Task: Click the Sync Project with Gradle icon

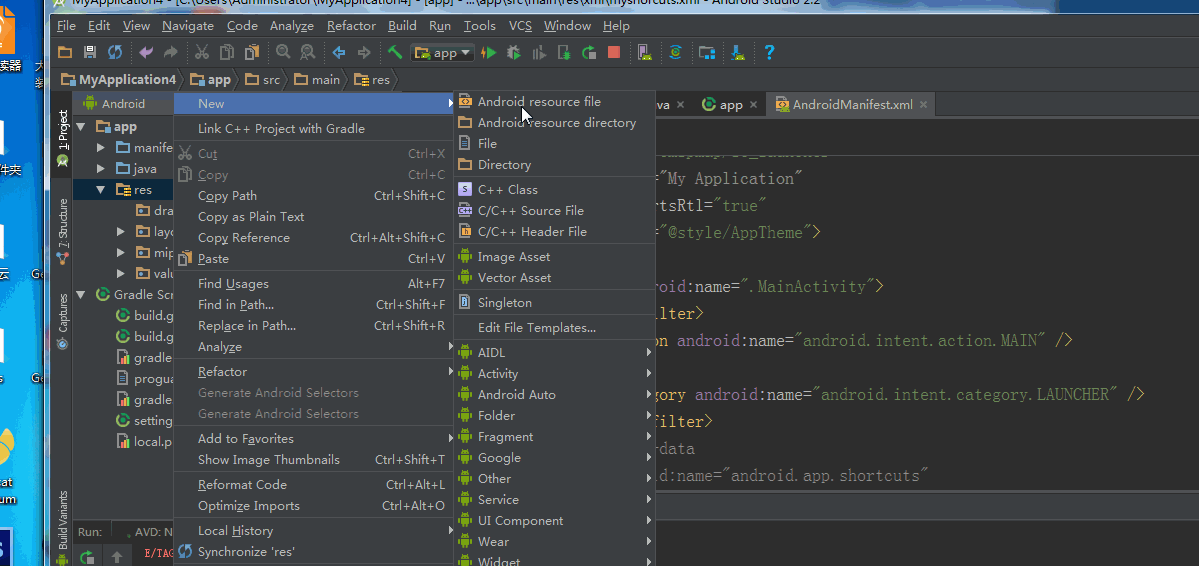Action: (675, 52)
